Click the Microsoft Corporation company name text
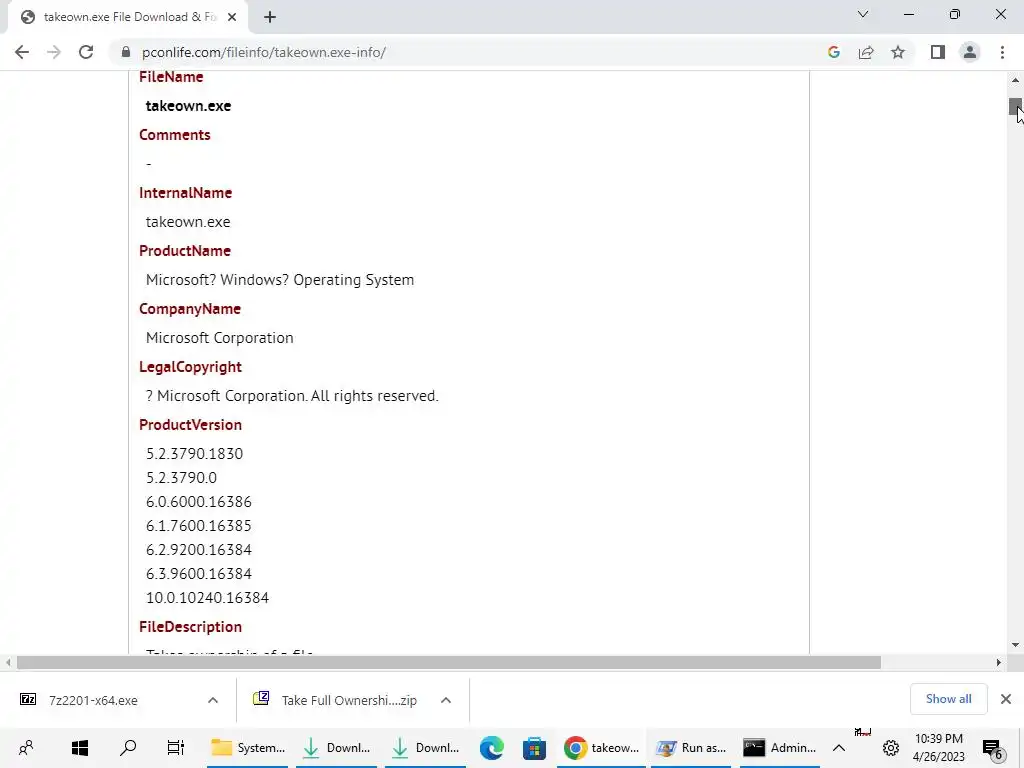1024x768 pixels. pos(219,338)
